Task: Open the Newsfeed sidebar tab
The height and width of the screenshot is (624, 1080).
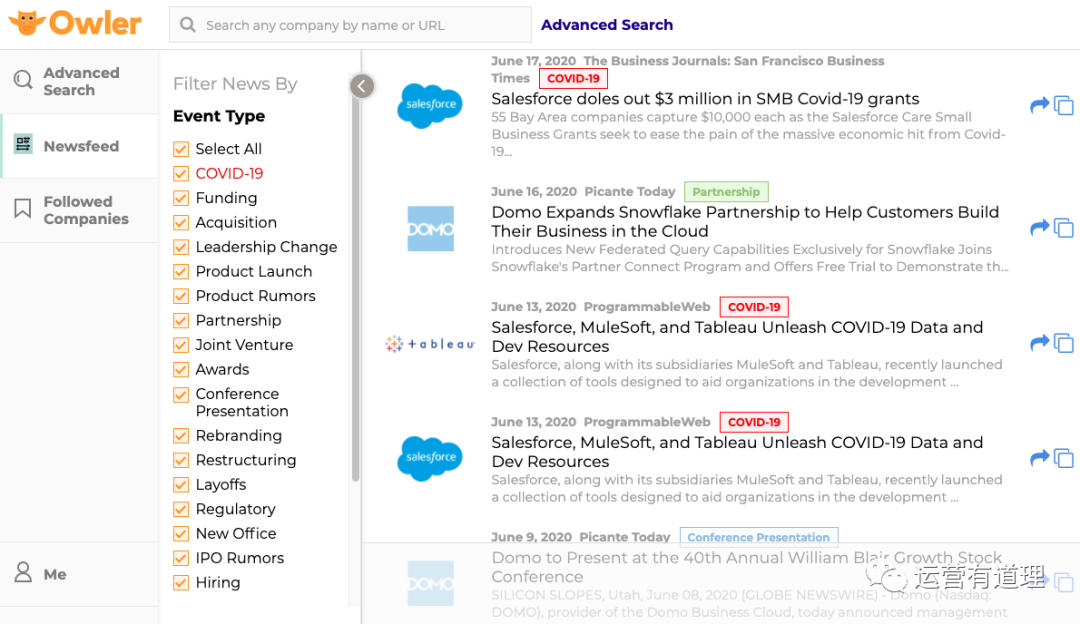Action: click(80, 146)
